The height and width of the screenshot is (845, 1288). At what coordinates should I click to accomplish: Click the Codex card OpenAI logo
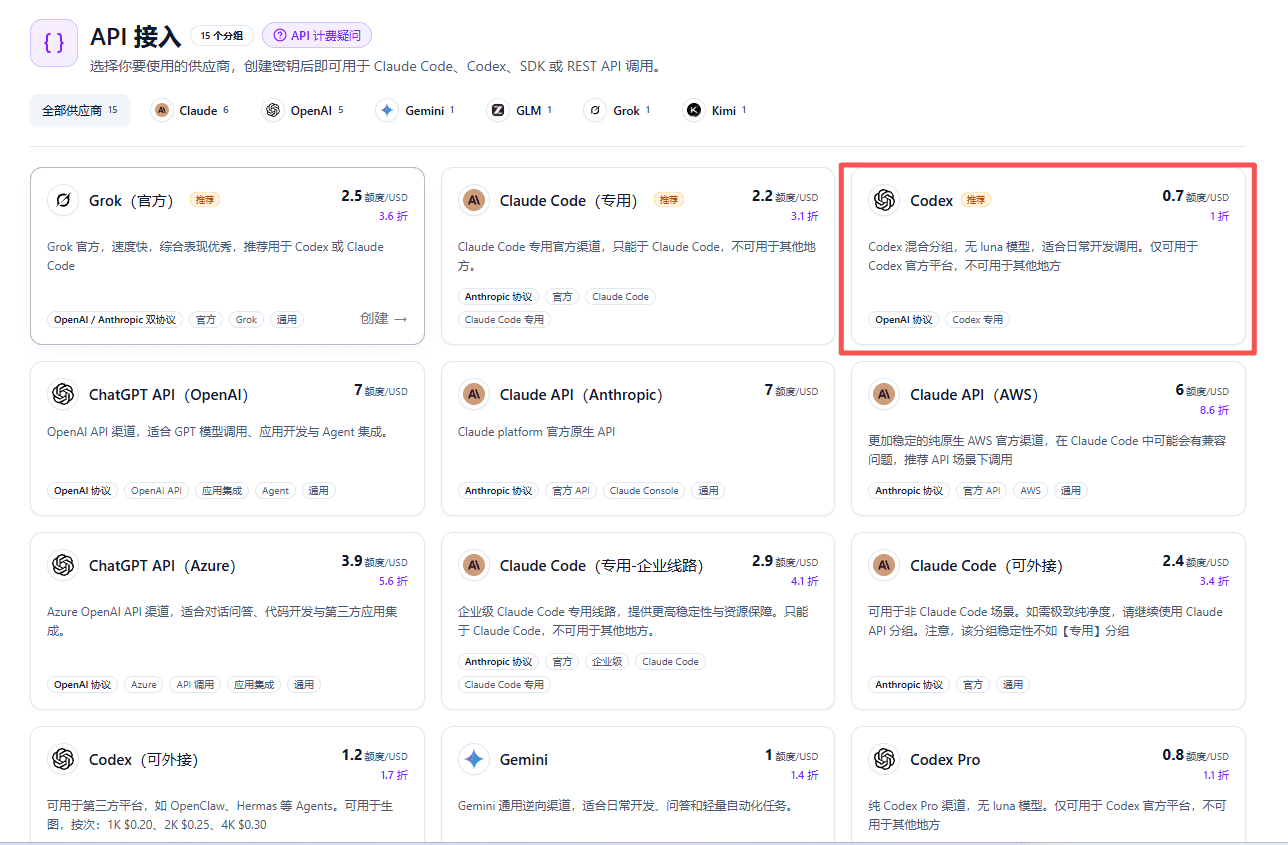point(884,200)
